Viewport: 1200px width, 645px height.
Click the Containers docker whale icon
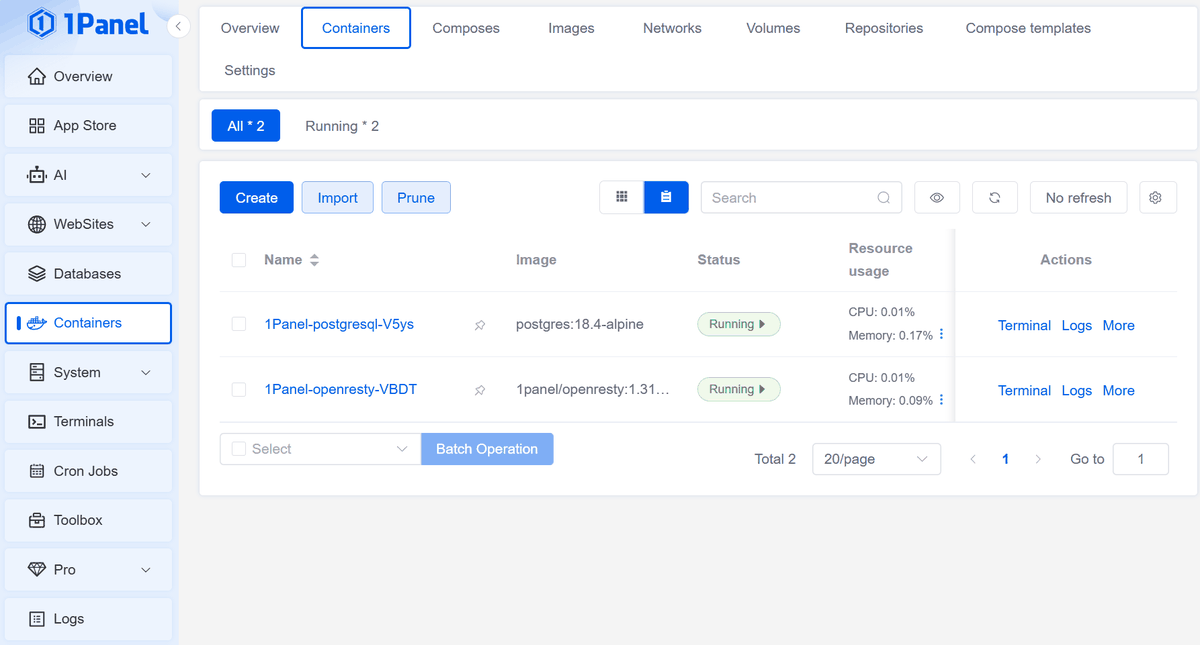37,323
